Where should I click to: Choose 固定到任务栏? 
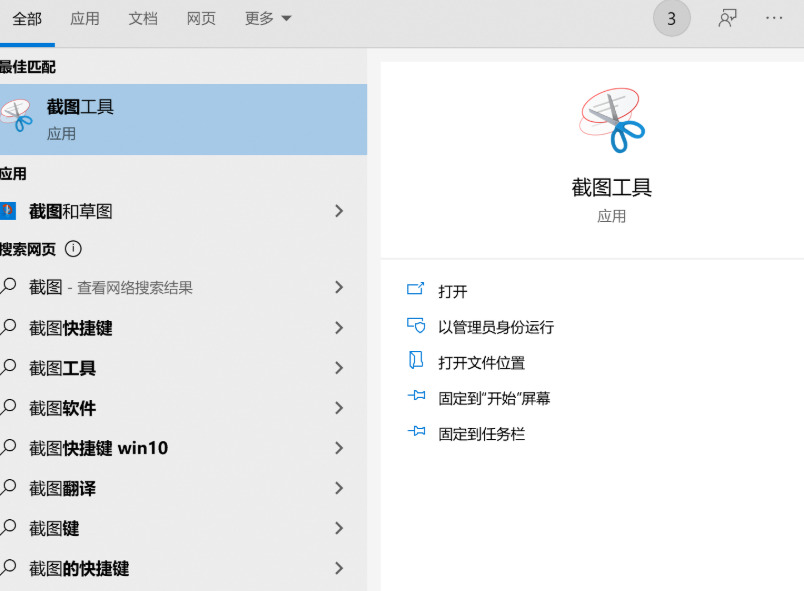(x=481, y=434)
